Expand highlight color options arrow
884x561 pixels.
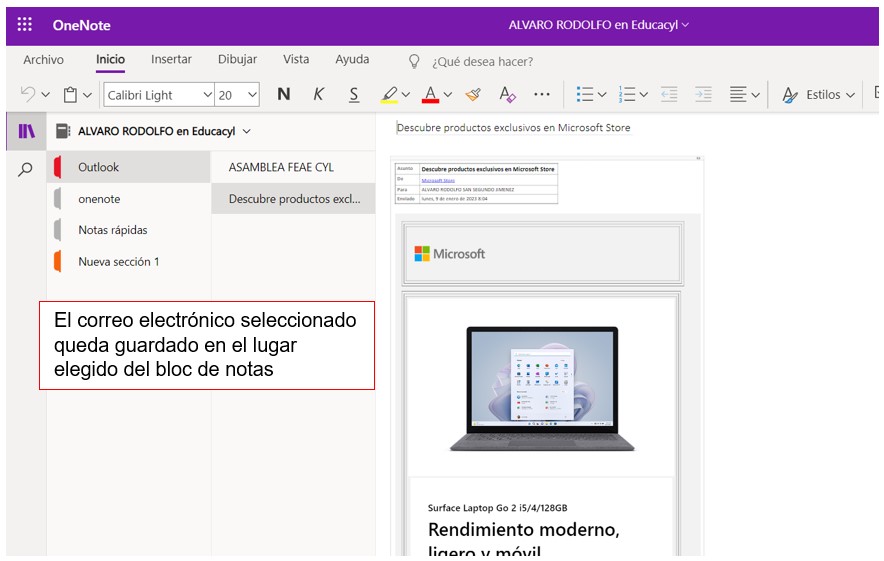click(406, 95)
